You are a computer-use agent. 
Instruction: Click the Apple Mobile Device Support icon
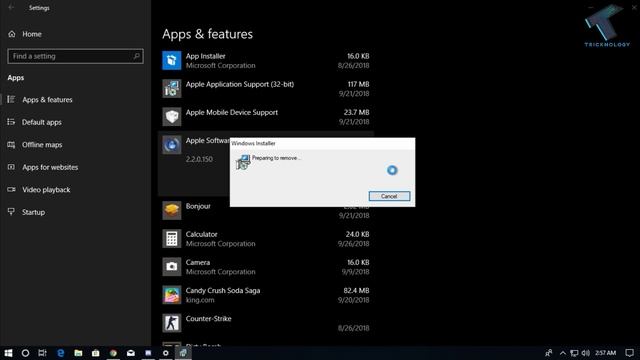point(171,117)
